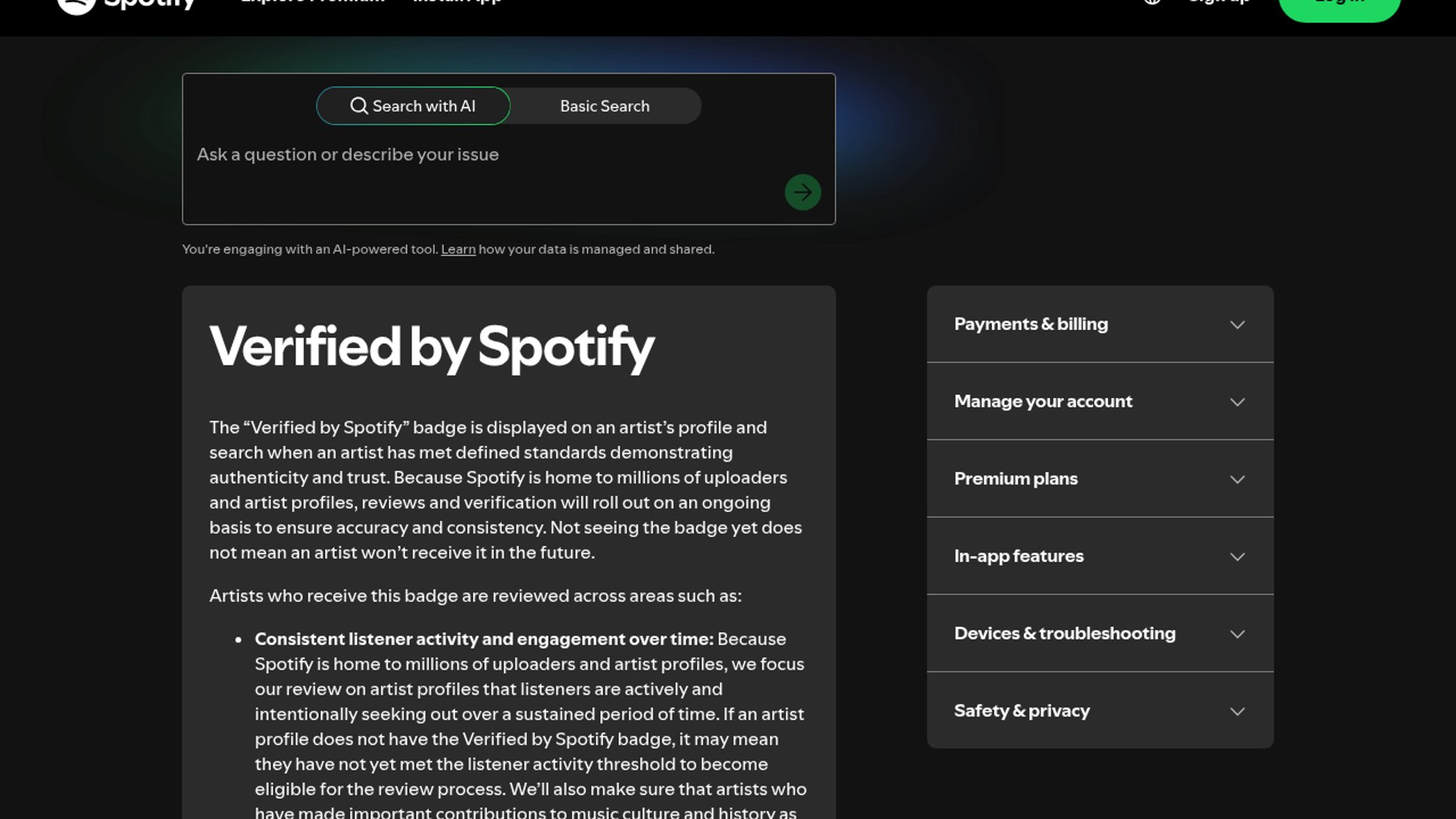
Task: Click the Payments & billing label text
Action: [1031, 325]
